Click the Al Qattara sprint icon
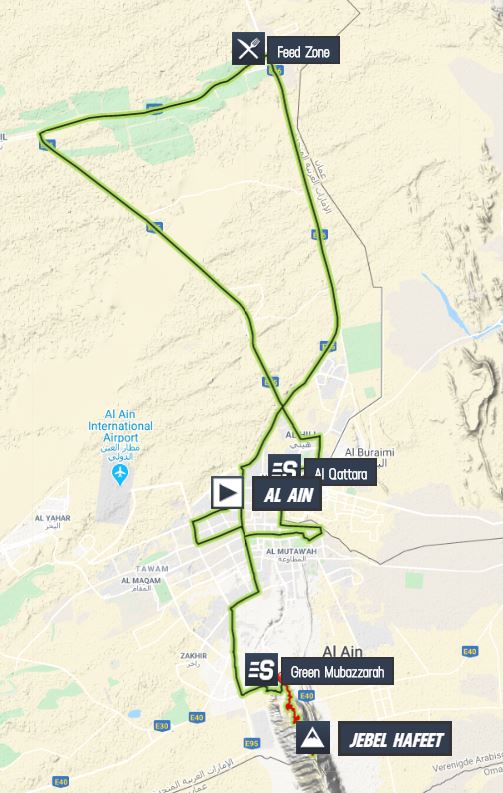This screenshot has height=793, width=503. pyautogui.click(x=285, y=467)
